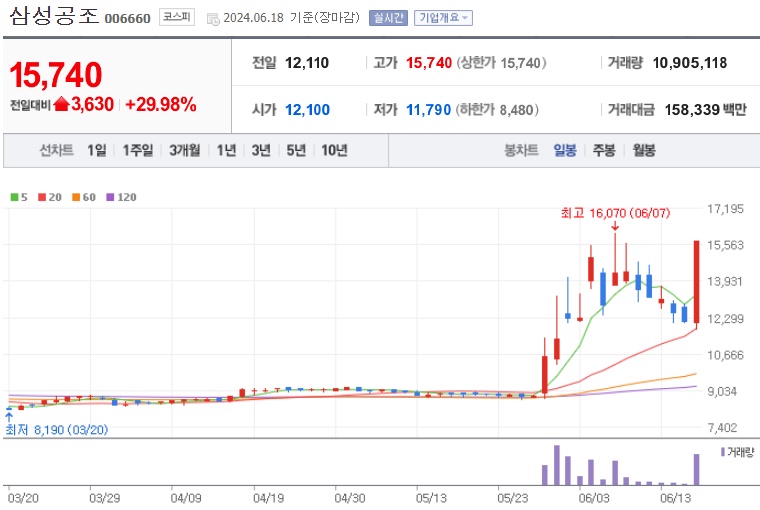Click the 하한가 8,480 text
The height and width of the screenshot is (510, 760).
(497, 110)
